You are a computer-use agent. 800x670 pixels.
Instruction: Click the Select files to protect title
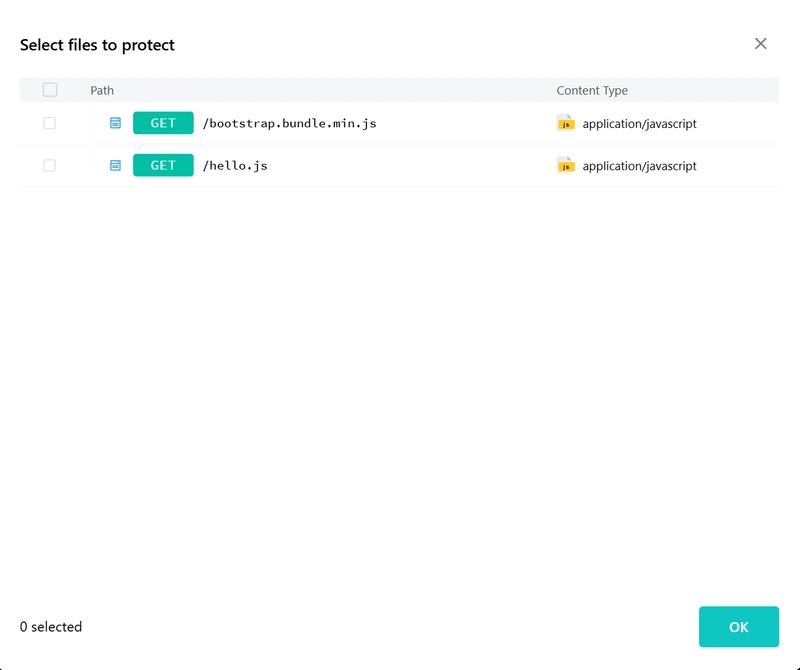click(x=97, y=45)
